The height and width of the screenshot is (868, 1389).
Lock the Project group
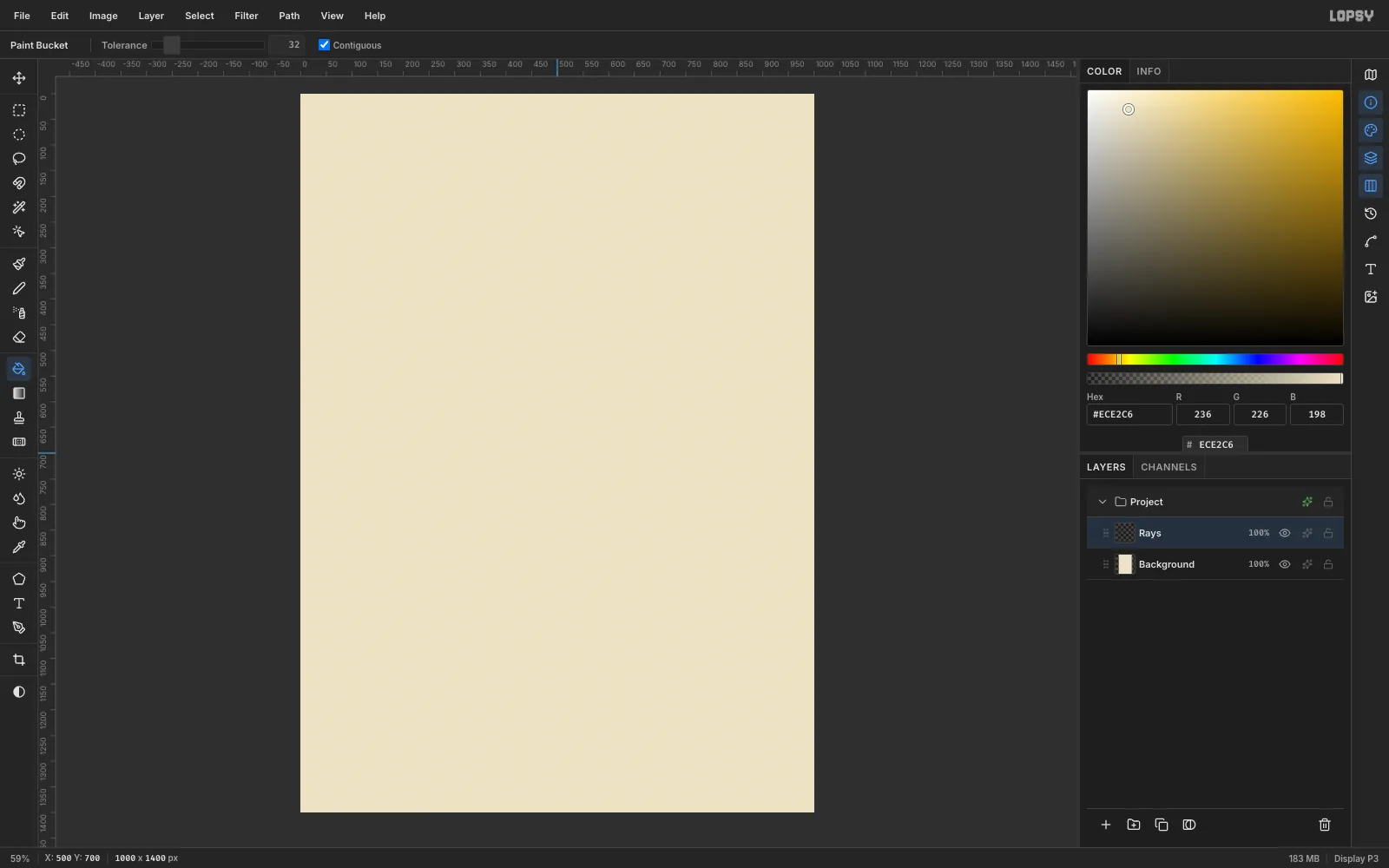pyautogui.click(x=1328, y=502)
